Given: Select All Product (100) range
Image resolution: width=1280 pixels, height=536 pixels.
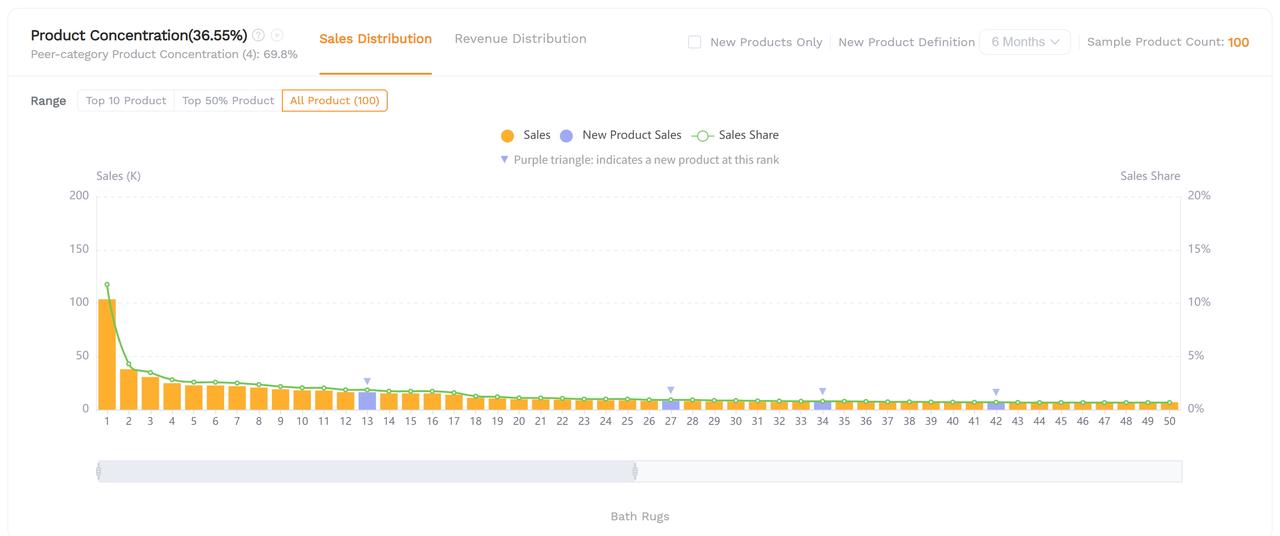Looking at the screenshot, I should tap(335, 101).
